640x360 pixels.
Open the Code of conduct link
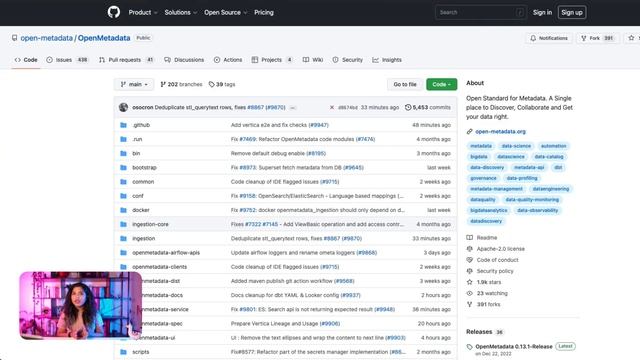pyautogui.click(x=498, y=260)
